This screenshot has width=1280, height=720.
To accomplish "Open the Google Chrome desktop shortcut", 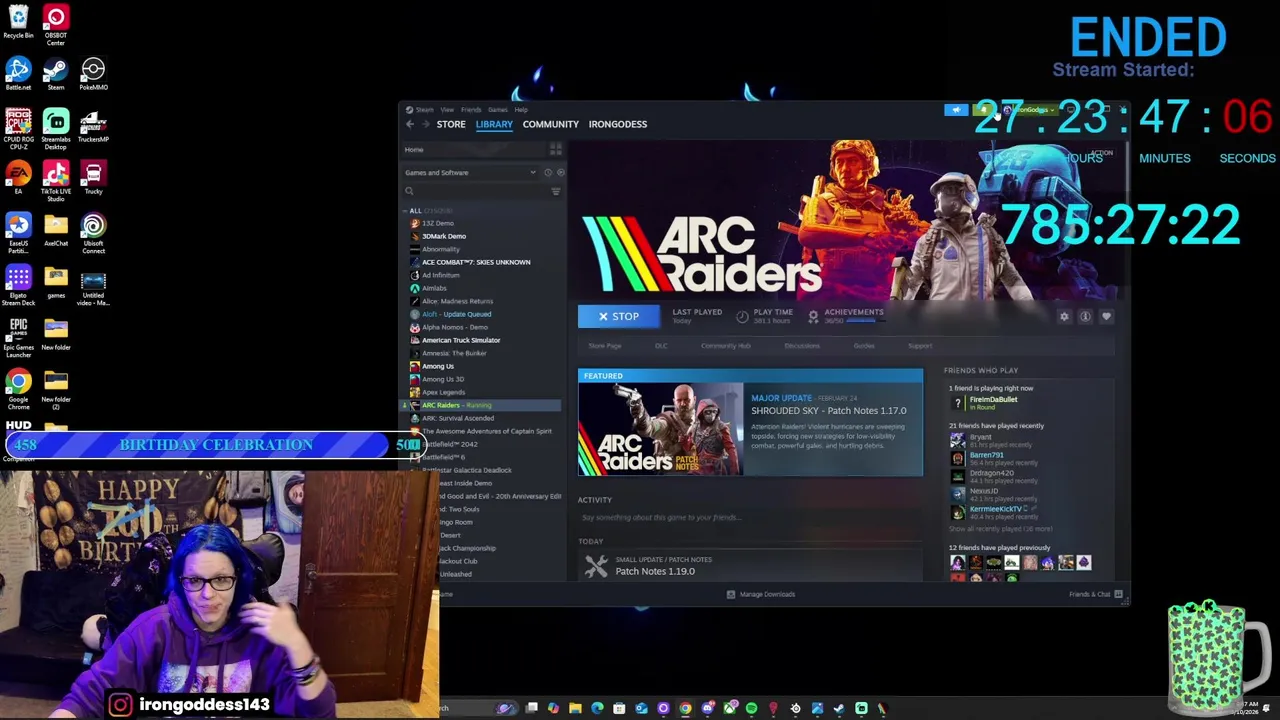I will click(x=18, y=390).
